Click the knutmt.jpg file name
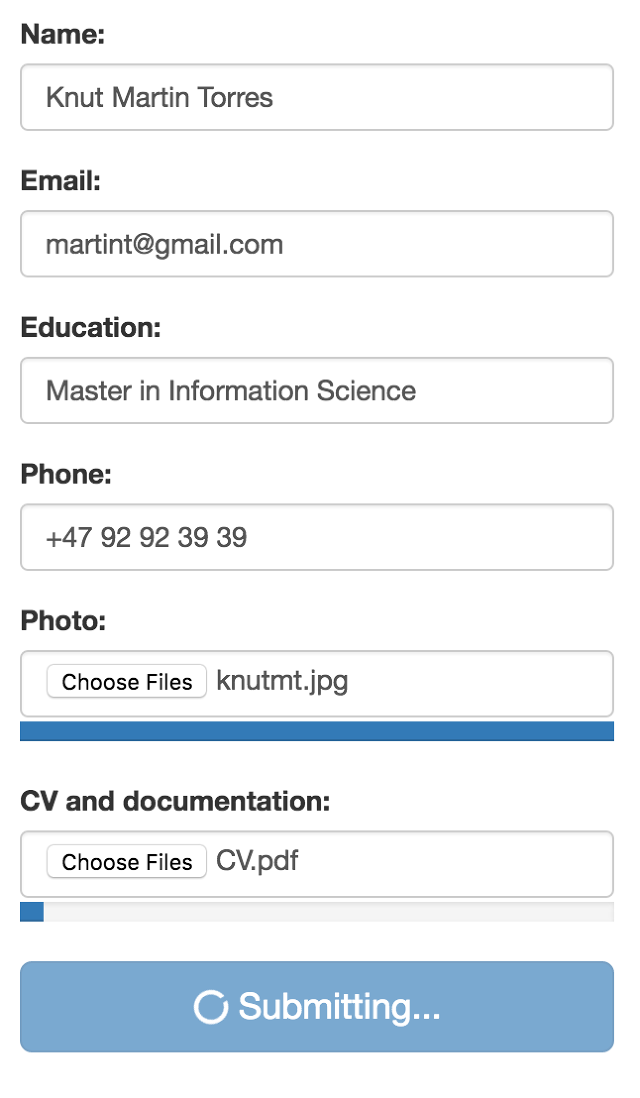 (x=282, y=681)
